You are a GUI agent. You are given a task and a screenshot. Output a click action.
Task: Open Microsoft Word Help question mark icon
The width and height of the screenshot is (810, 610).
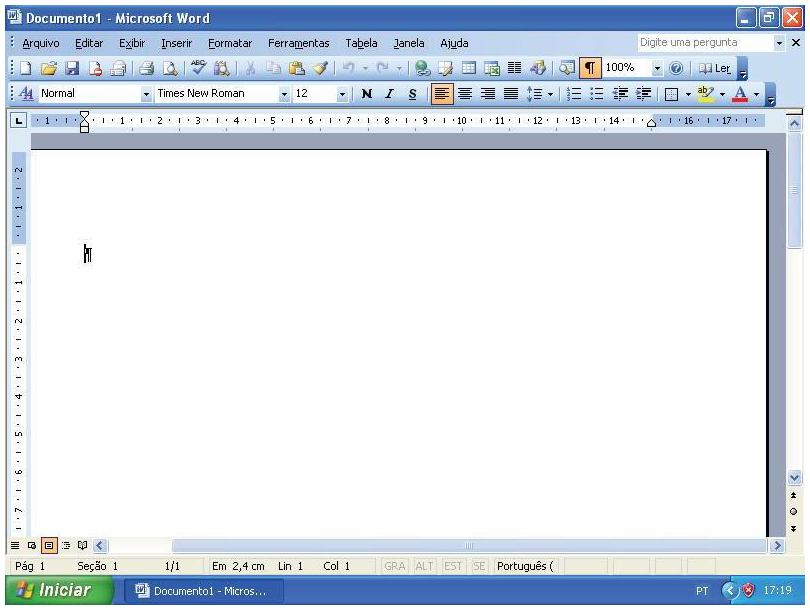[677, 69]
